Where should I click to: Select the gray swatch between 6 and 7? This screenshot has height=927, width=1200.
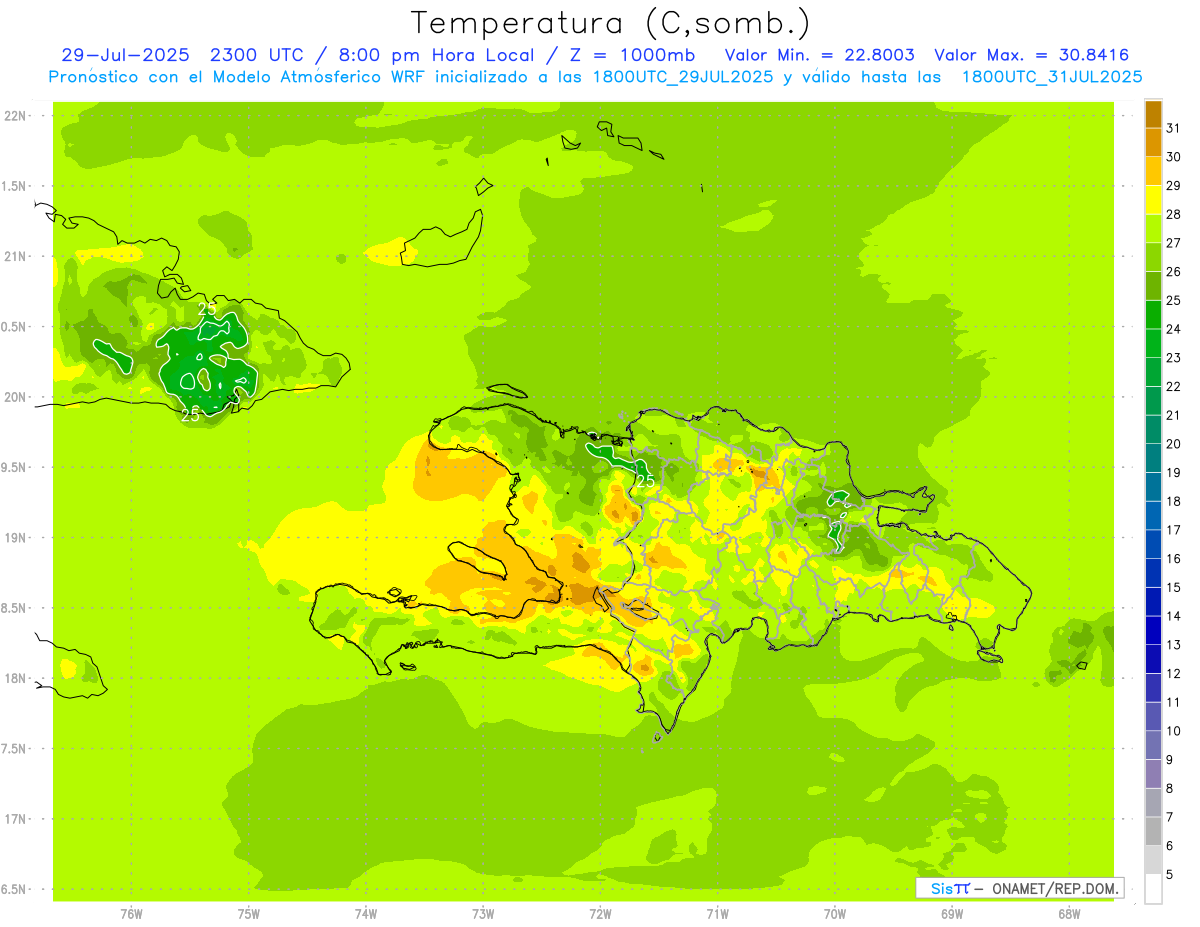point(1153,832)
